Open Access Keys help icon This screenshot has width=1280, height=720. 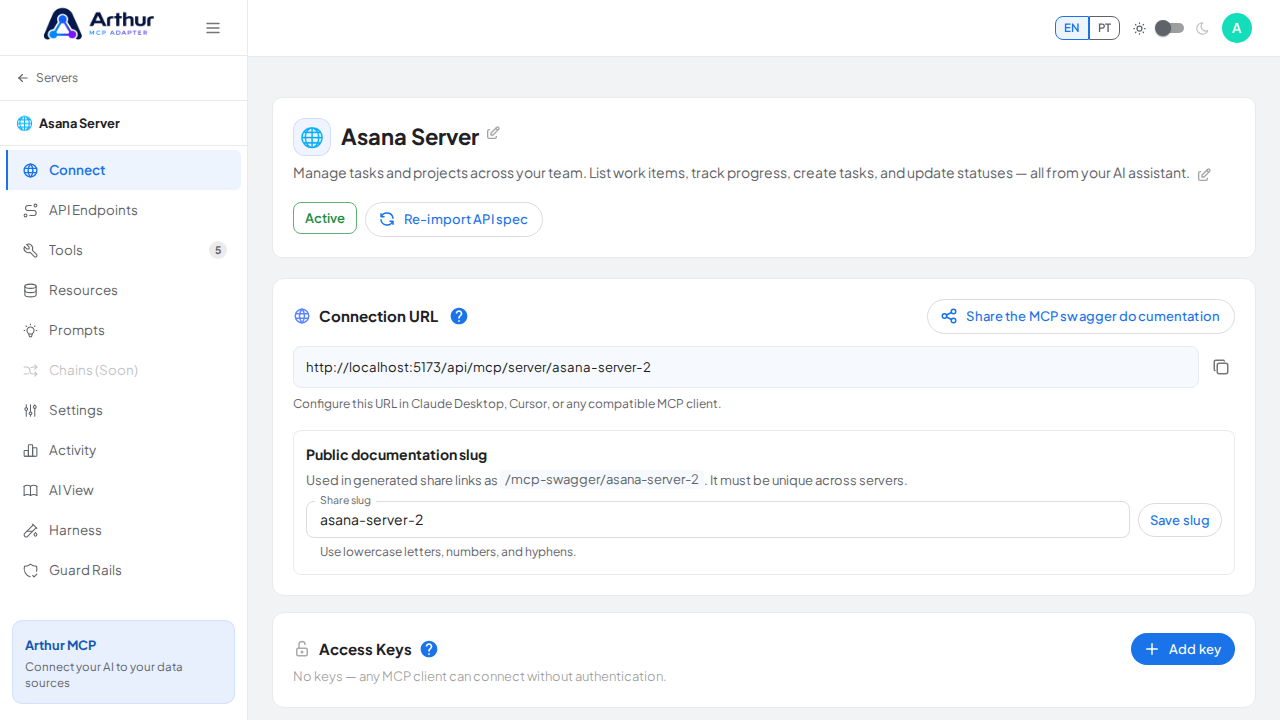(429, 649)
